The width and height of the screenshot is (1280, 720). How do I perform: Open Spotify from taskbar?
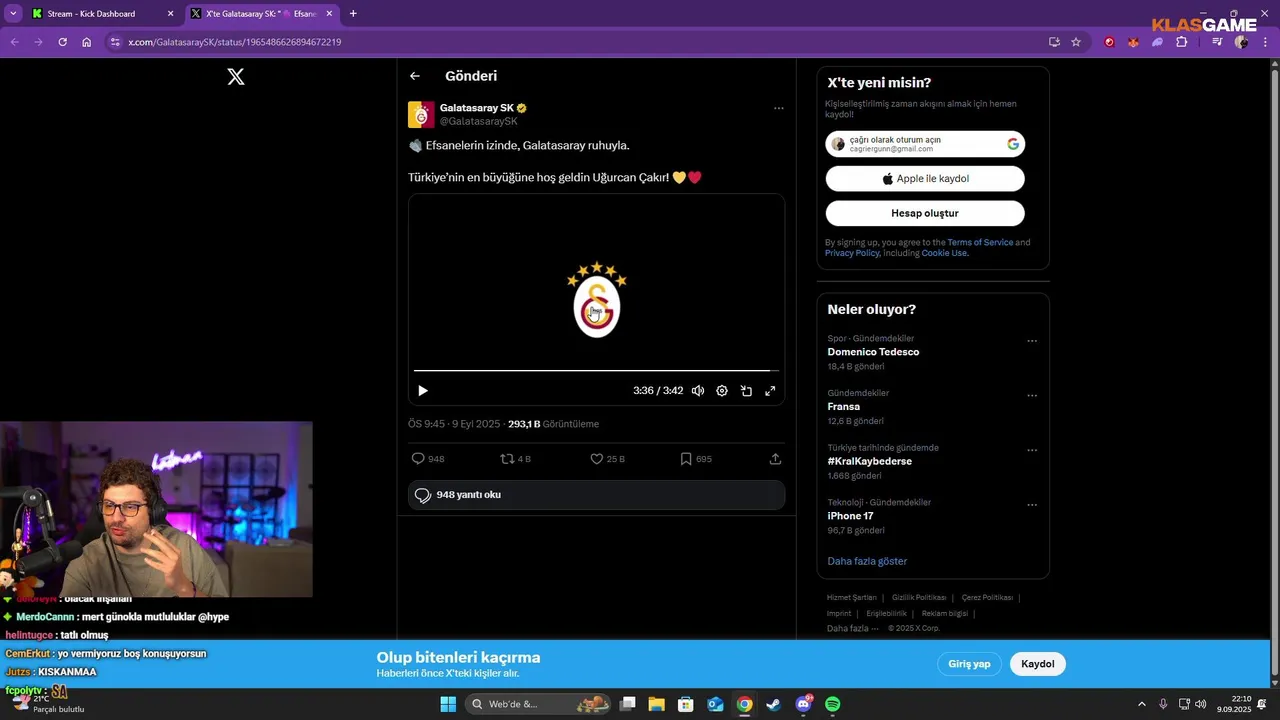[832, 704]
